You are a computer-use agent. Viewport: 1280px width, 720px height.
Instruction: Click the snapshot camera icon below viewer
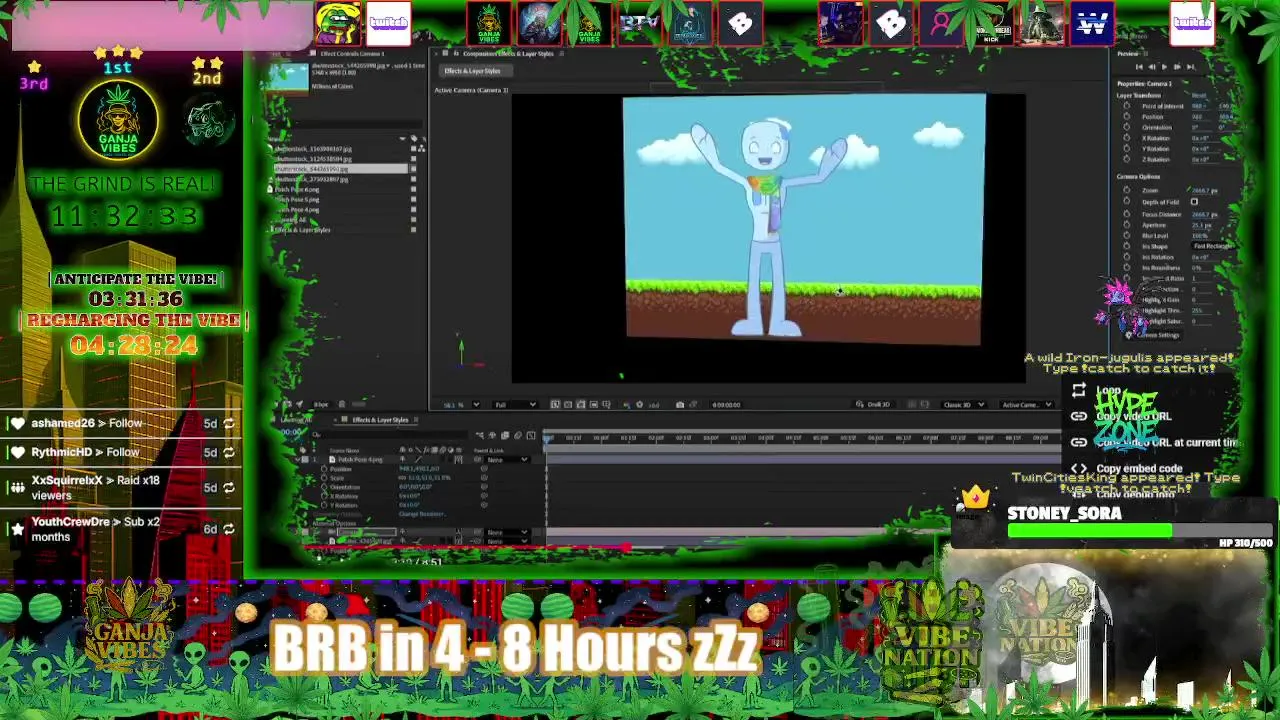pos(680,405)
